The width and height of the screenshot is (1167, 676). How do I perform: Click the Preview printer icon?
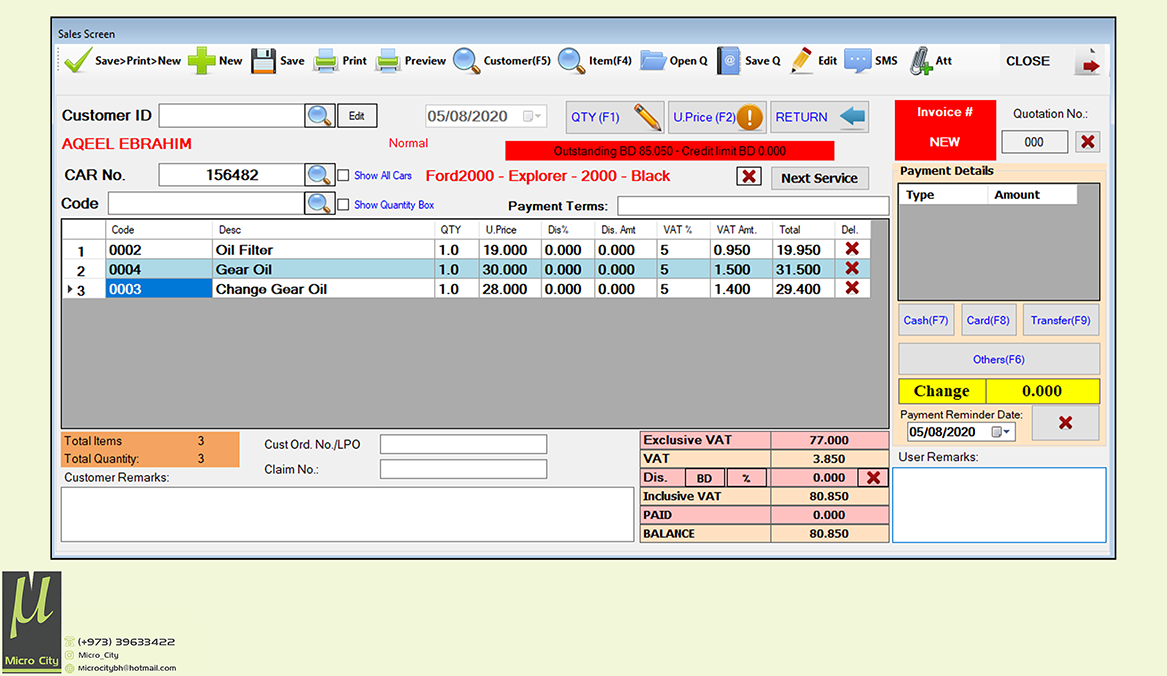387,60
